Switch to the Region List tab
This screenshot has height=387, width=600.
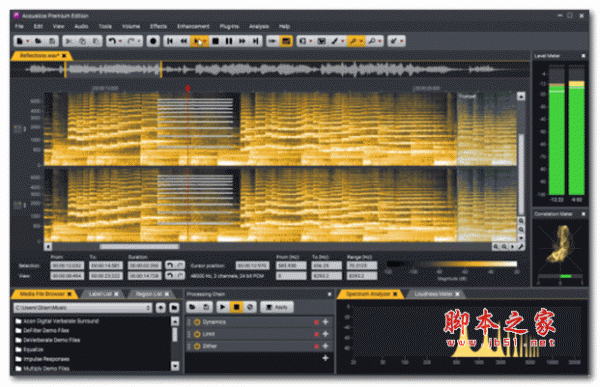[150, 294]
